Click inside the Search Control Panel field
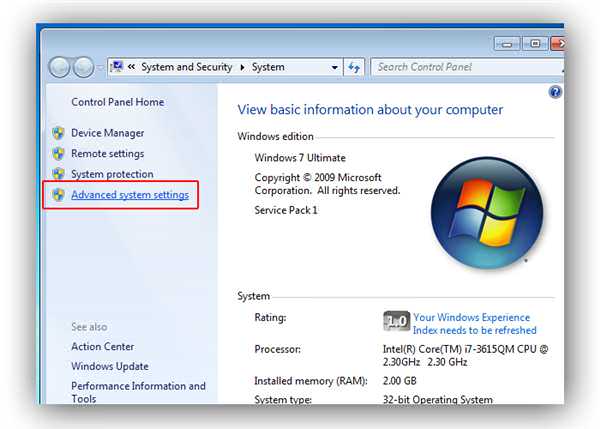The height and width of the screenshot is (429, 600). tap(467, 67)
